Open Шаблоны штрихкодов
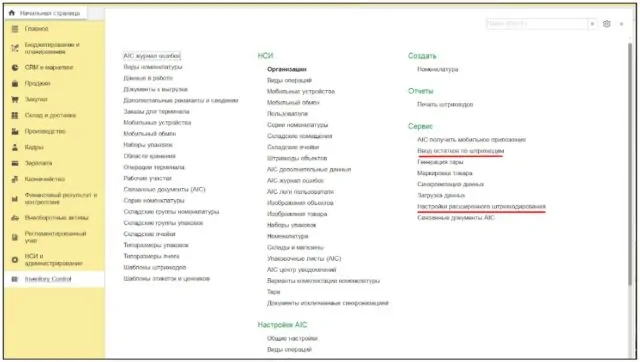This screenshot has height=362, width=640. 155,267
